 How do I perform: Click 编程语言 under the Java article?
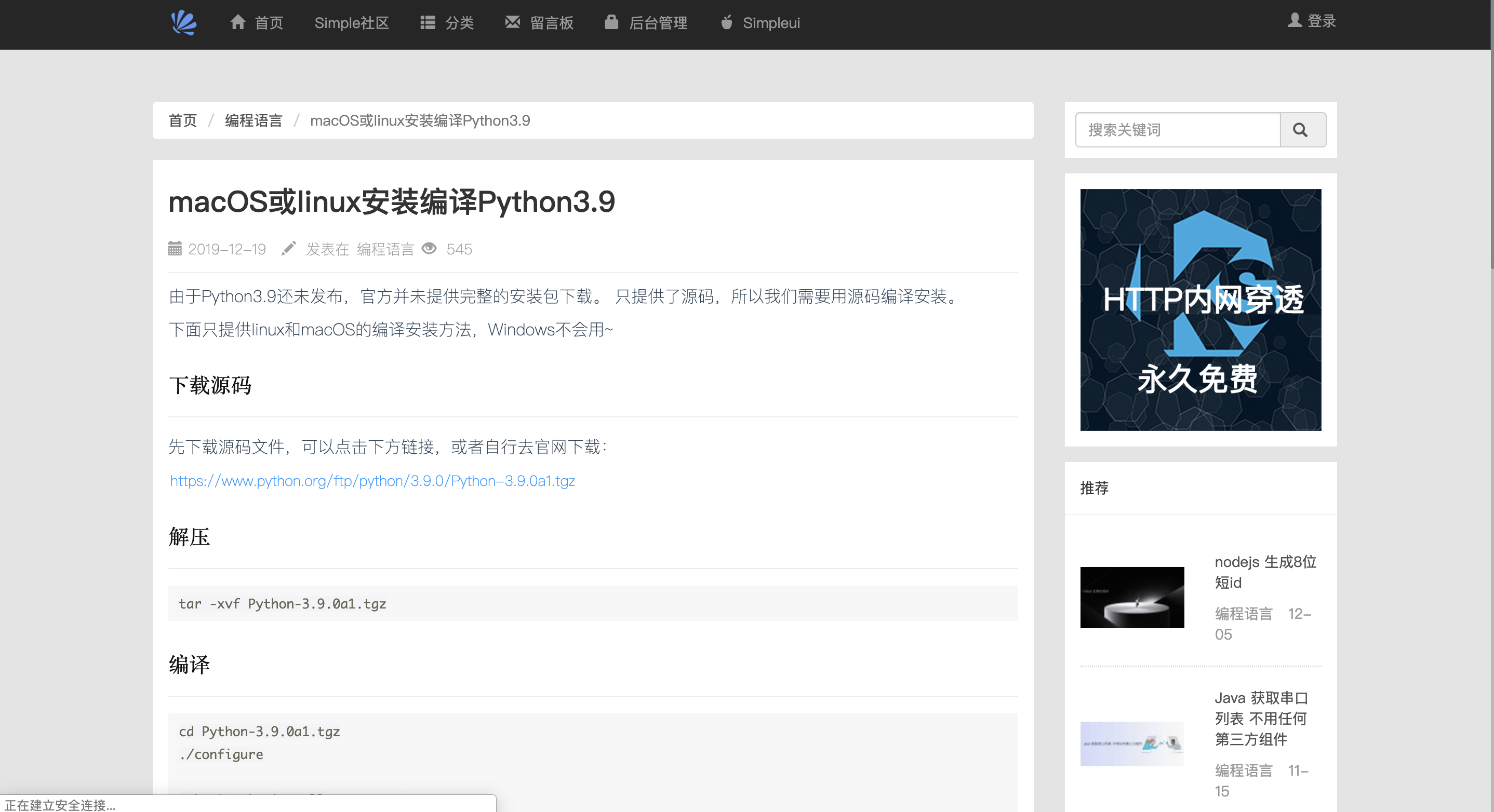(x=1244, y=771)
